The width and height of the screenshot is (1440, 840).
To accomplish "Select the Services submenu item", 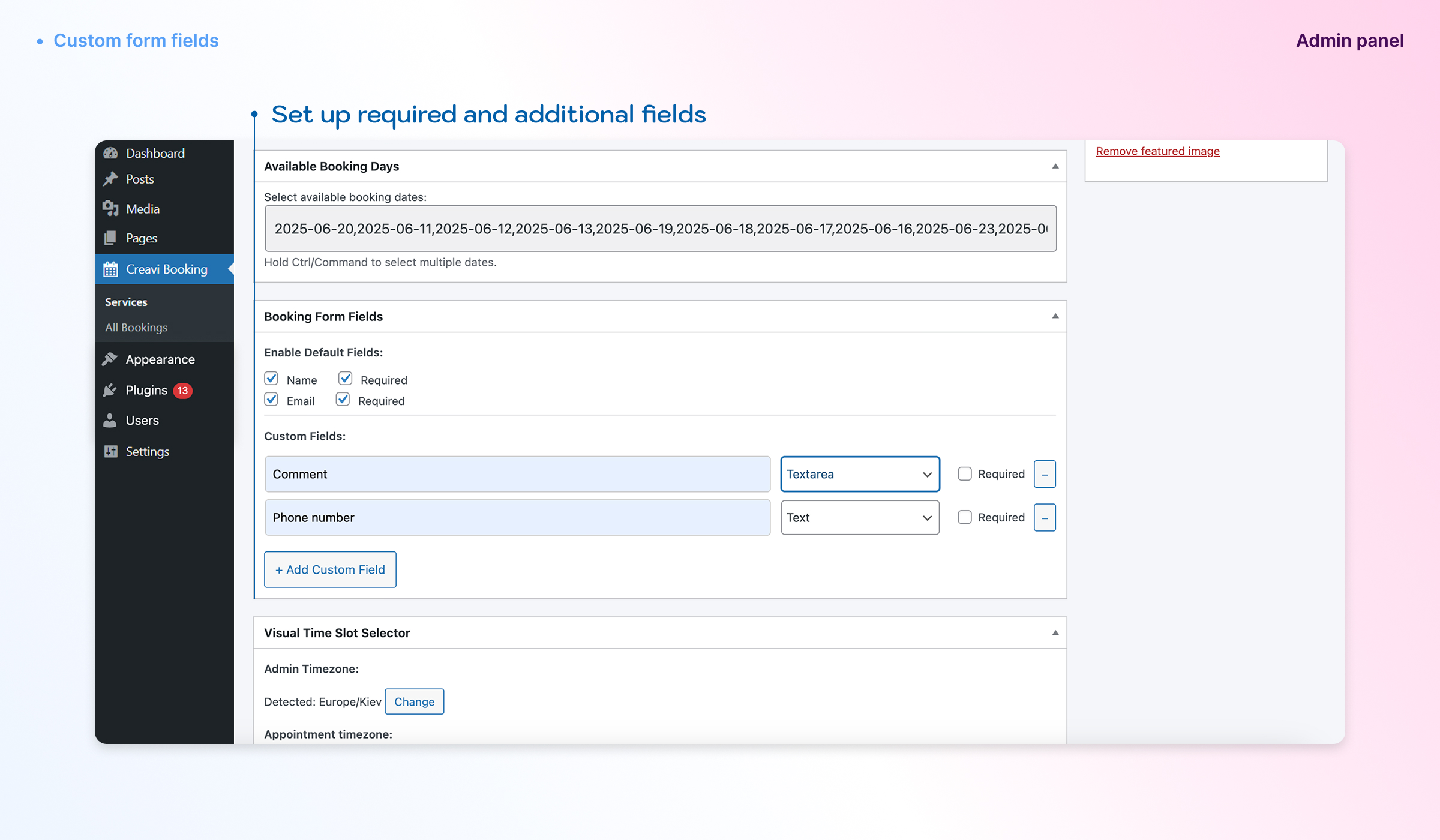I will coord(126,302).
